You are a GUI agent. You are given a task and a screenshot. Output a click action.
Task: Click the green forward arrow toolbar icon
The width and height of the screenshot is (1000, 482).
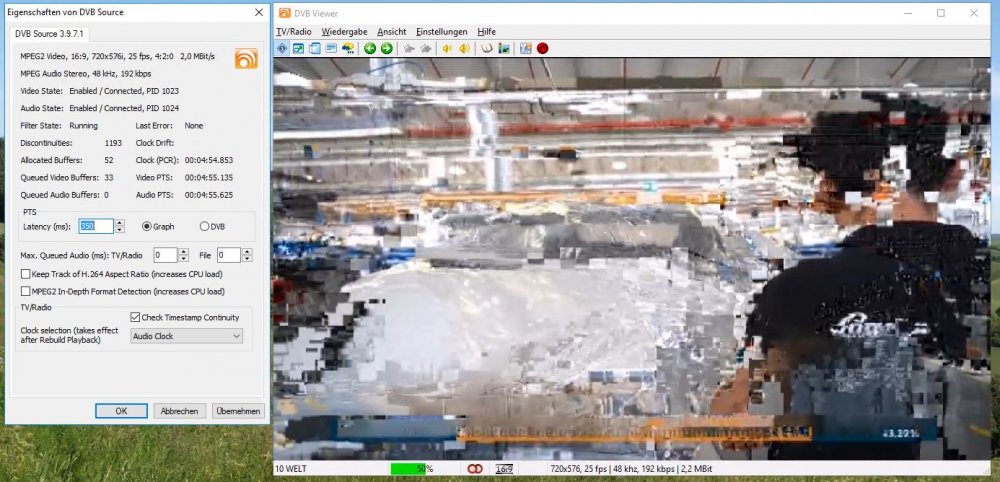point(386,48)
